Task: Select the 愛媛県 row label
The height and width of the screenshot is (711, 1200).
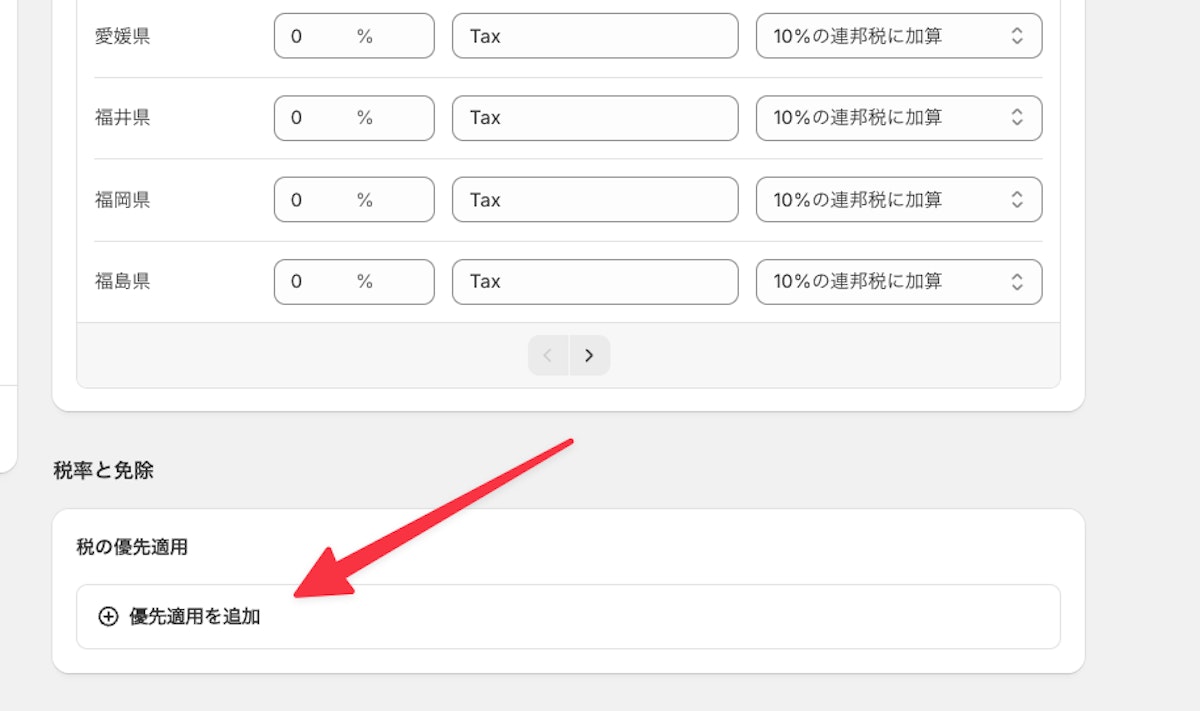Action: coord(120,35)
